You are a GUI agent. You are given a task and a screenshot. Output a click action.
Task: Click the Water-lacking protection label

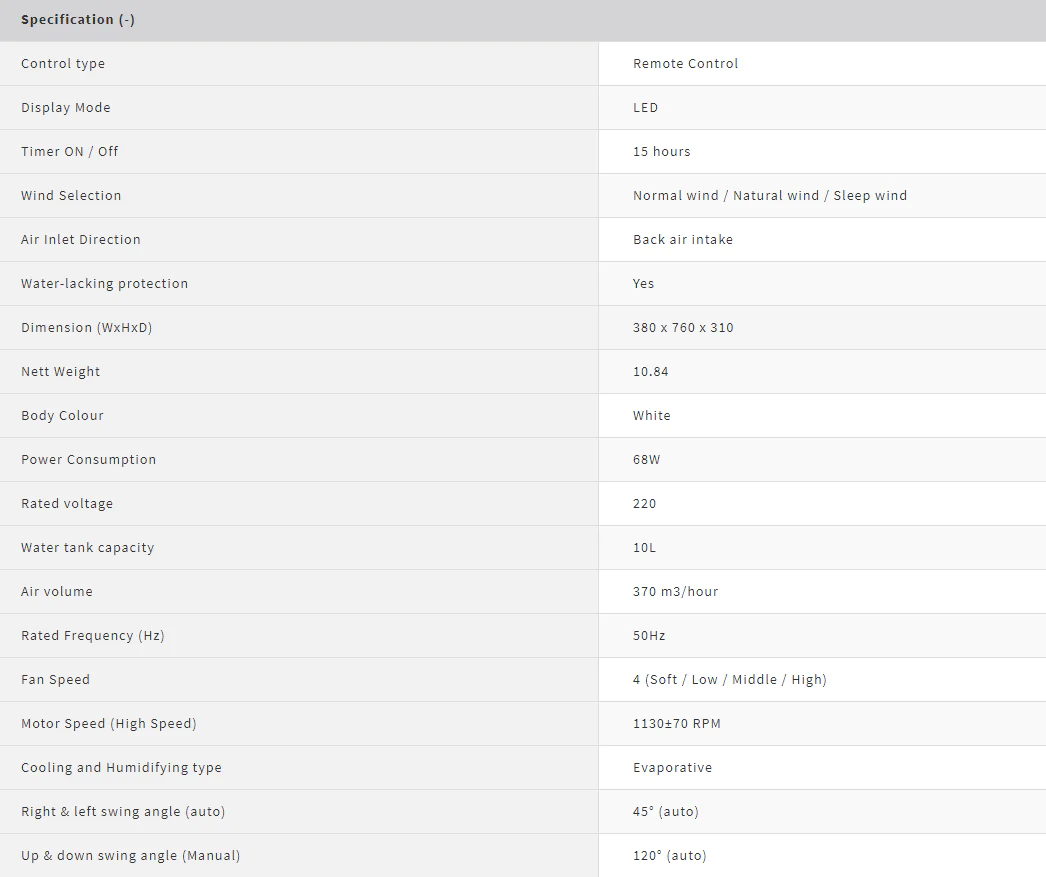click(x=104, y=284)
